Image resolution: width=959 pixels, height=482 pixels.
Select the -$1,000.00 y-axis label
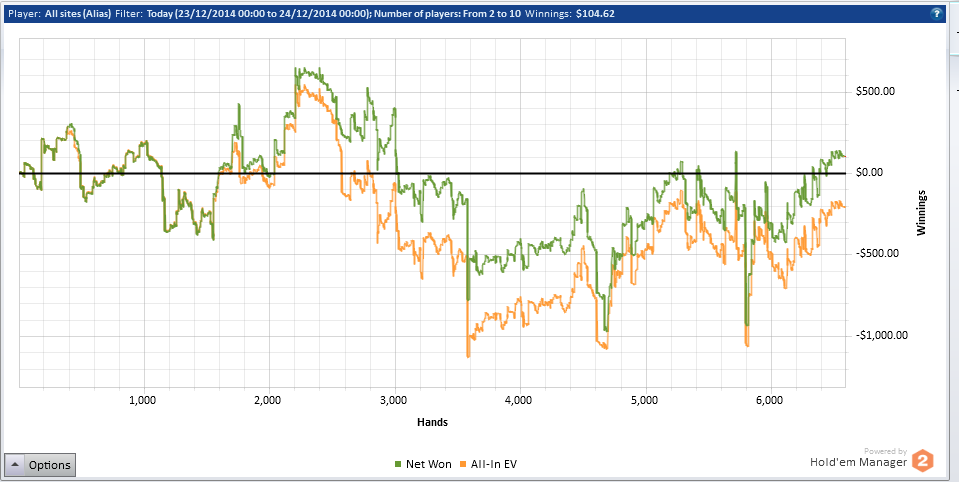881,335
